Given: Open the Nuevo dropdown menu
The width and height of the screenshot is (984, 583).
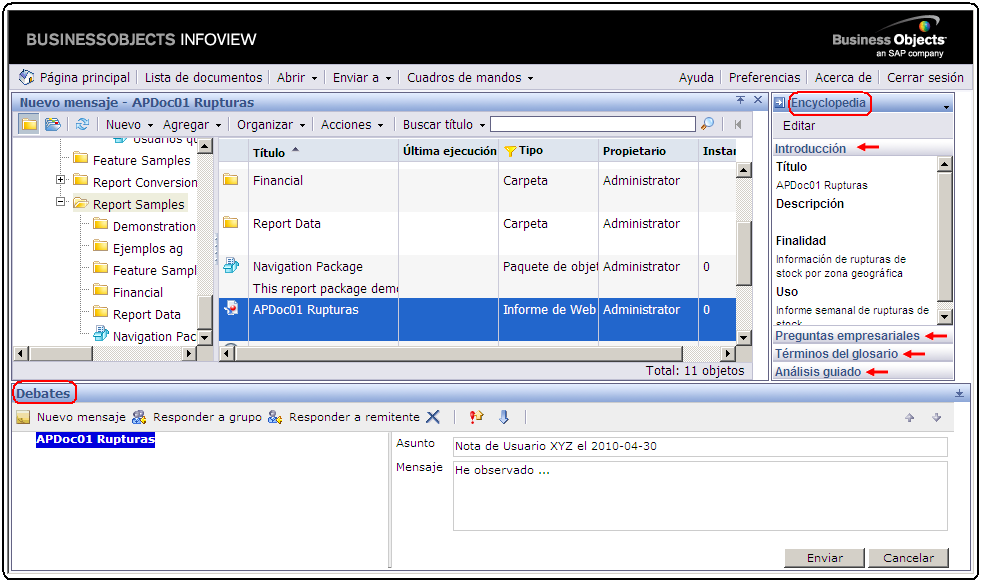Looking at the screenshot, I should point(129,125).
